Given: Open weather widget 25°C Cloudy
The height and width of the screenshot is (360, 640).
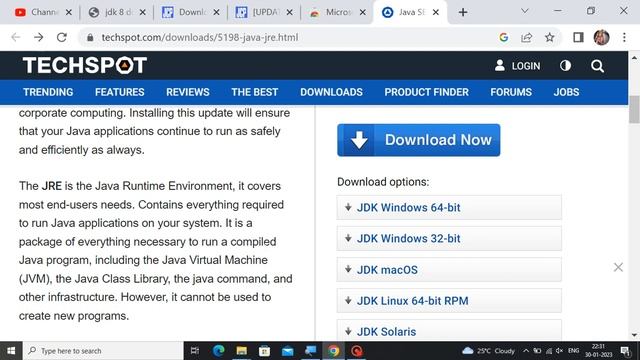Looking at the screenshot, I should click(x=488, y=351).
